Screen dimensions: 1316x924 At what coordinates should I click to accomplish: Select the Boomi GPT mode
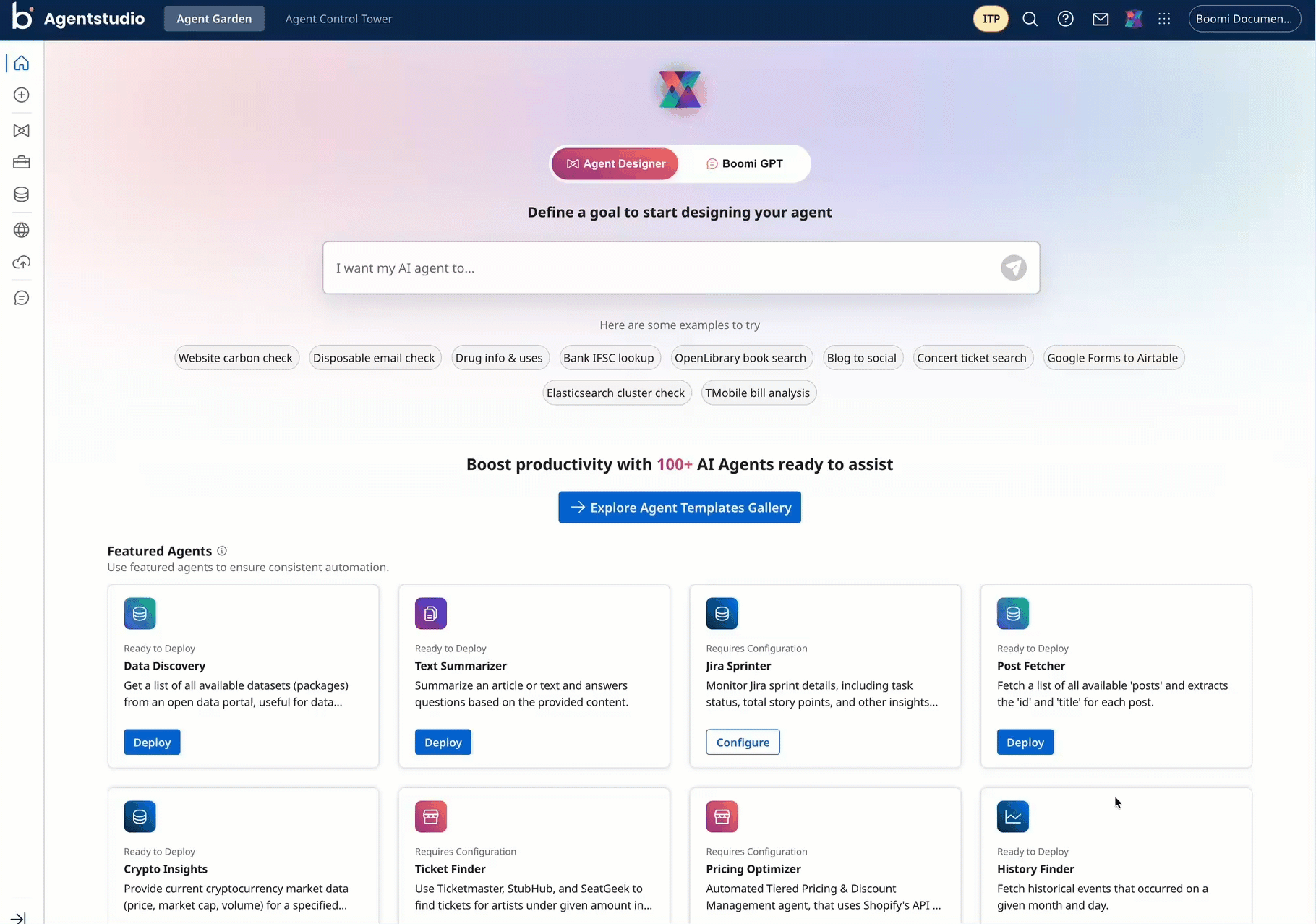pyautogui.click(x=744, y=163)
